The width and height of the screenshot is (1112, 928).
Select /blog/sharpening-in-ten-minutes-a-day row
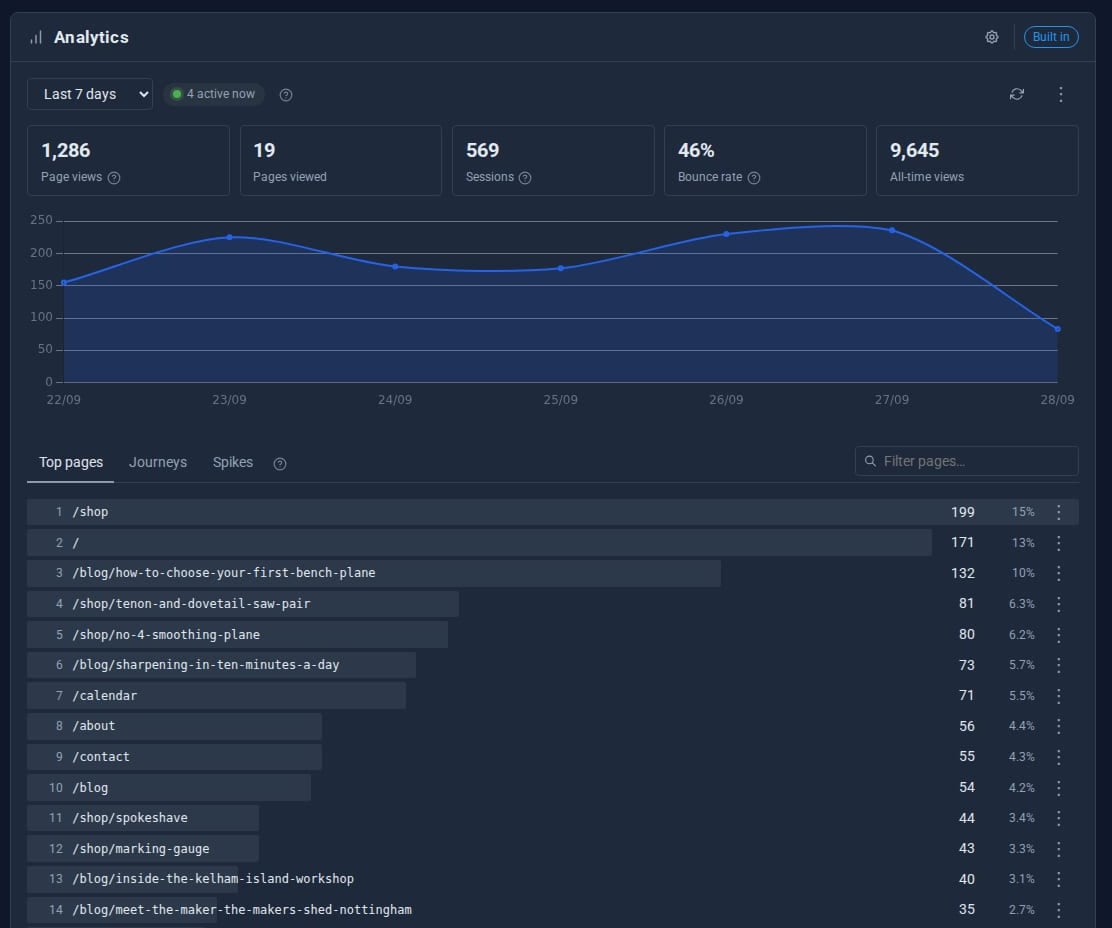click(x=552, y=665)
